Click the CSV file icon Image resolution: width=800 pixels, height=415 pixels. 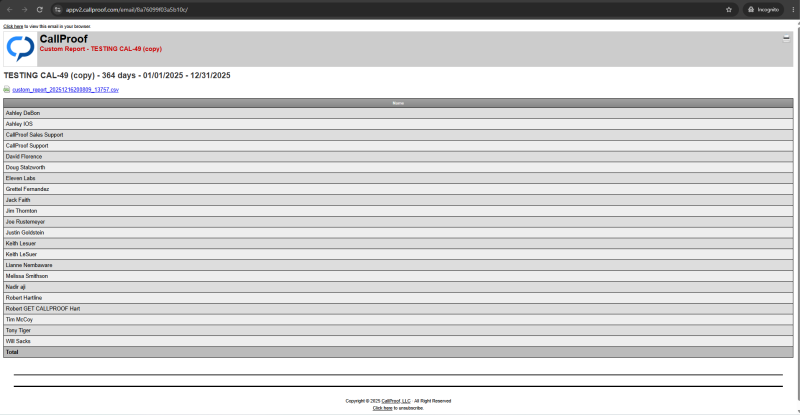(7, 89)
